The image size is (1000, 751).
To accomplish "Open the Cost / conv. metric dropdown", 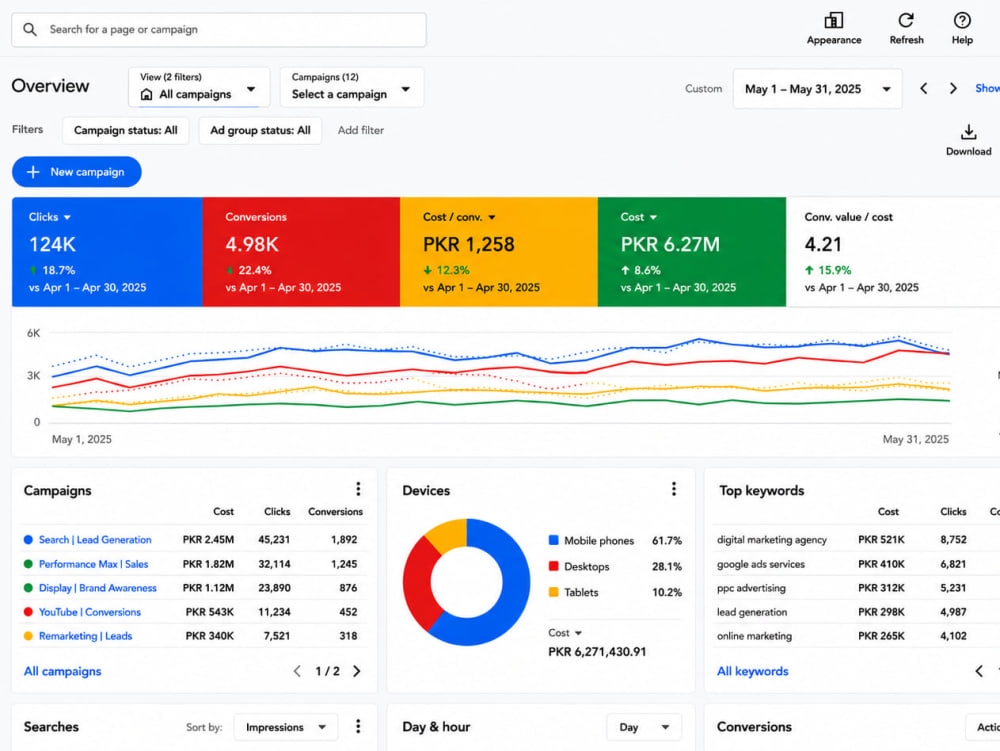I will click(492, 217).
